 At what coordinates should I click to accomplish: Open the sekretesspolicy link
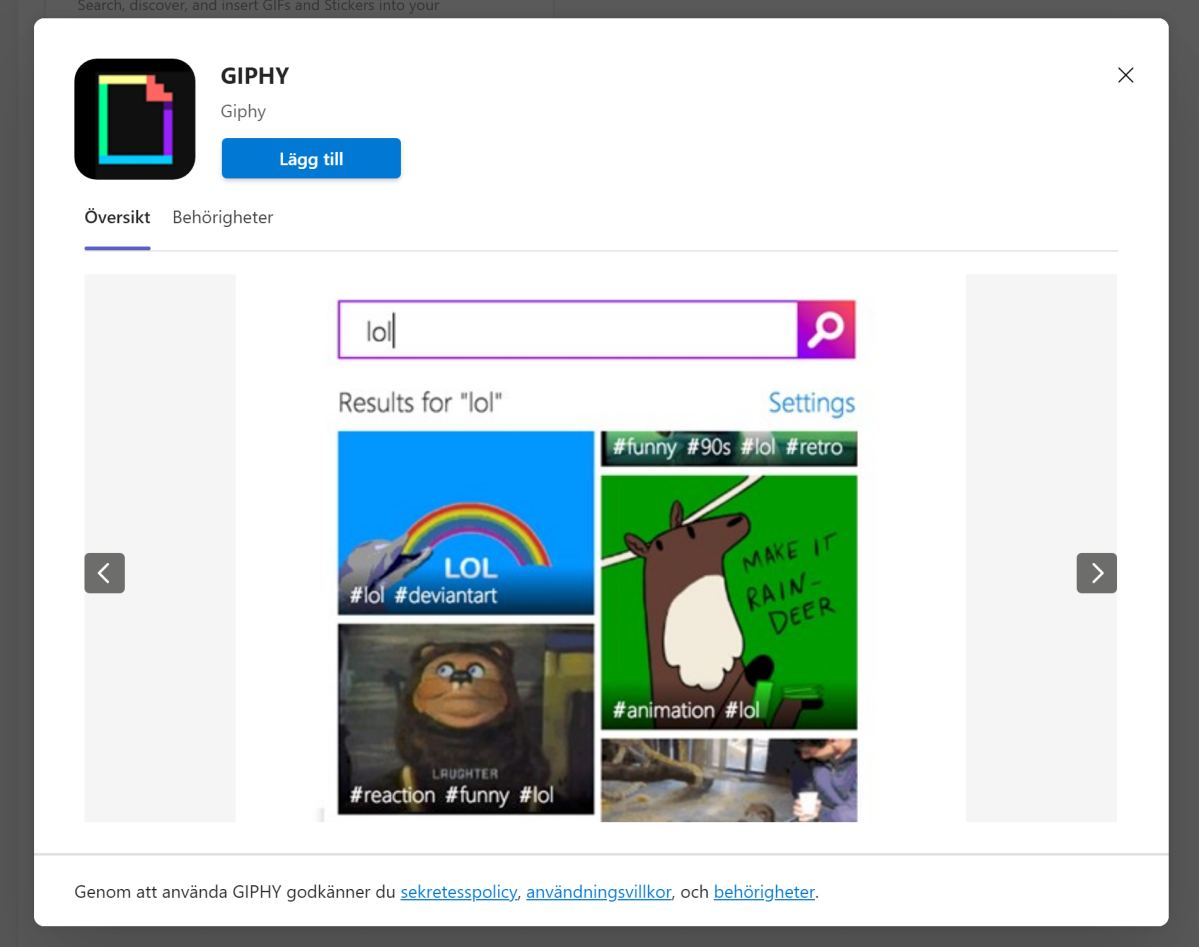click(x=459, y=892)
